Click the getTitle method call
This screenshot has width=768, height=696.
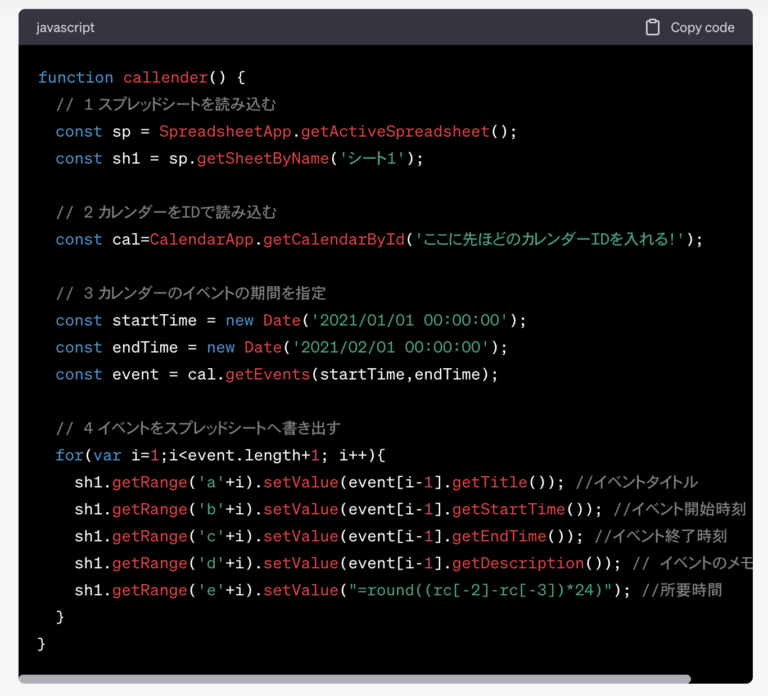pyautogui.click(x=490, y=482)
